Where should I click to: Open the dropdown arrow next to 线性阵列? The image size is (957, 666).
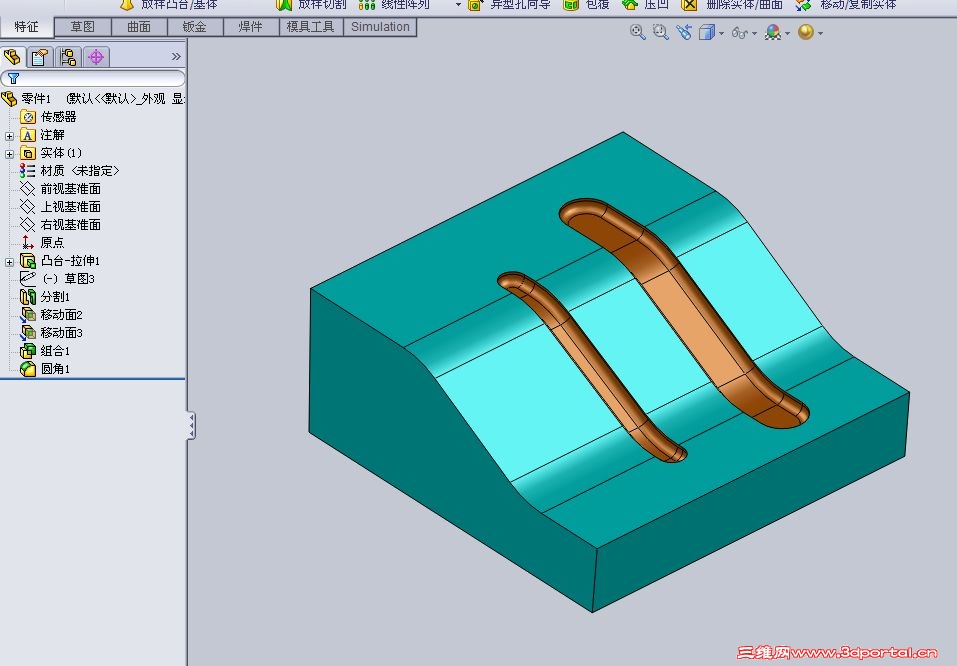(x=458, y=5)
